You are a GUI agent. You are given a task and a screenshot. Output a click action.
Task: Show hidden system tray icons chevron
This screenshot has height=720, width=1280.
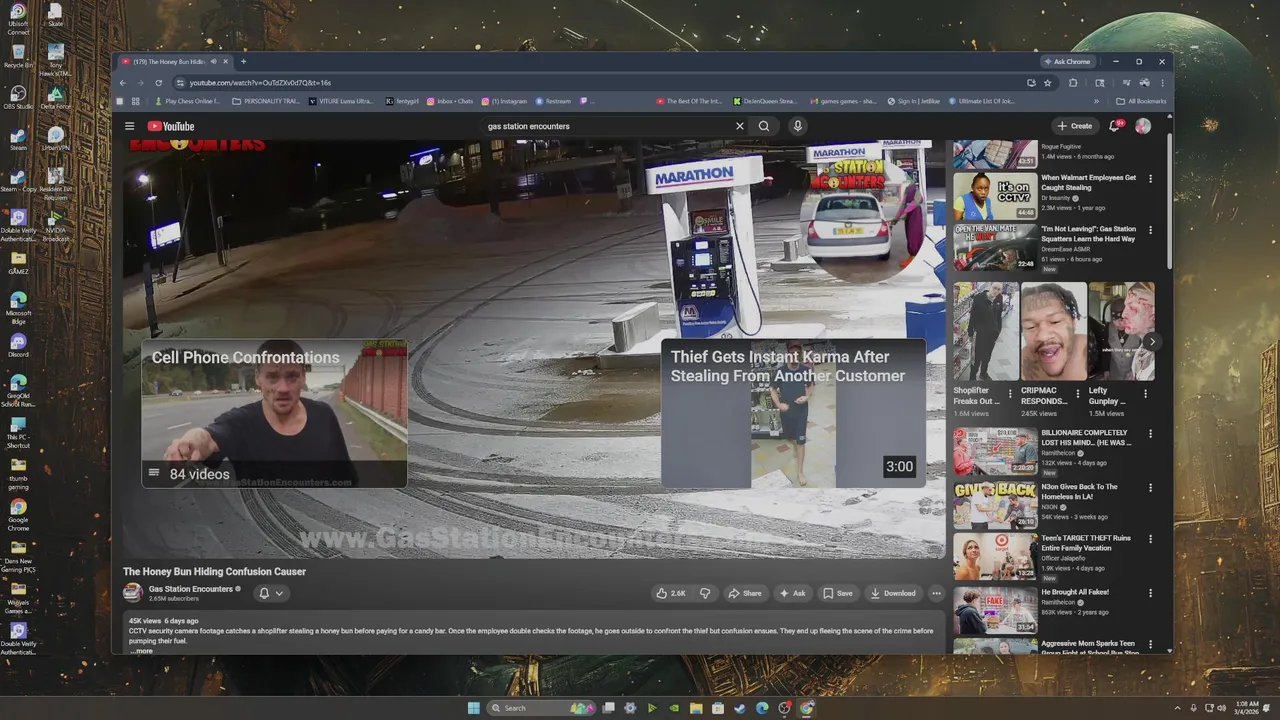point(1178,708)
